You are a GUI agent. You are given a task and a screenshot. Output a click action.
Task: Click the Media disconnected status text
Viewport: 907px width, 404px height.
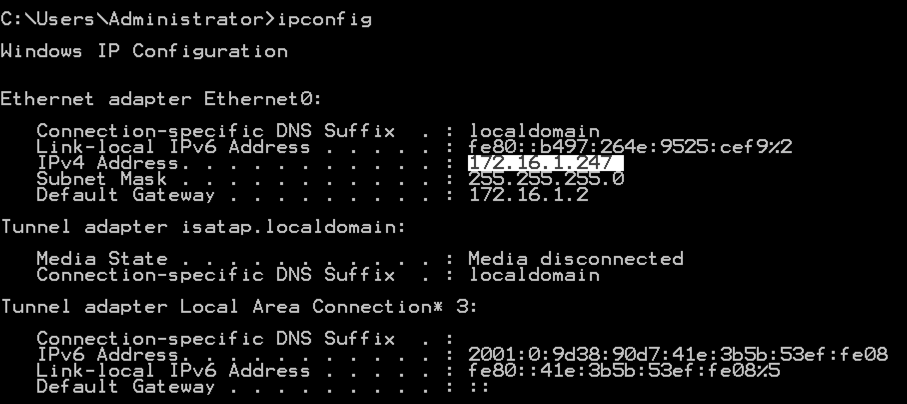click(x=575, y=258)
